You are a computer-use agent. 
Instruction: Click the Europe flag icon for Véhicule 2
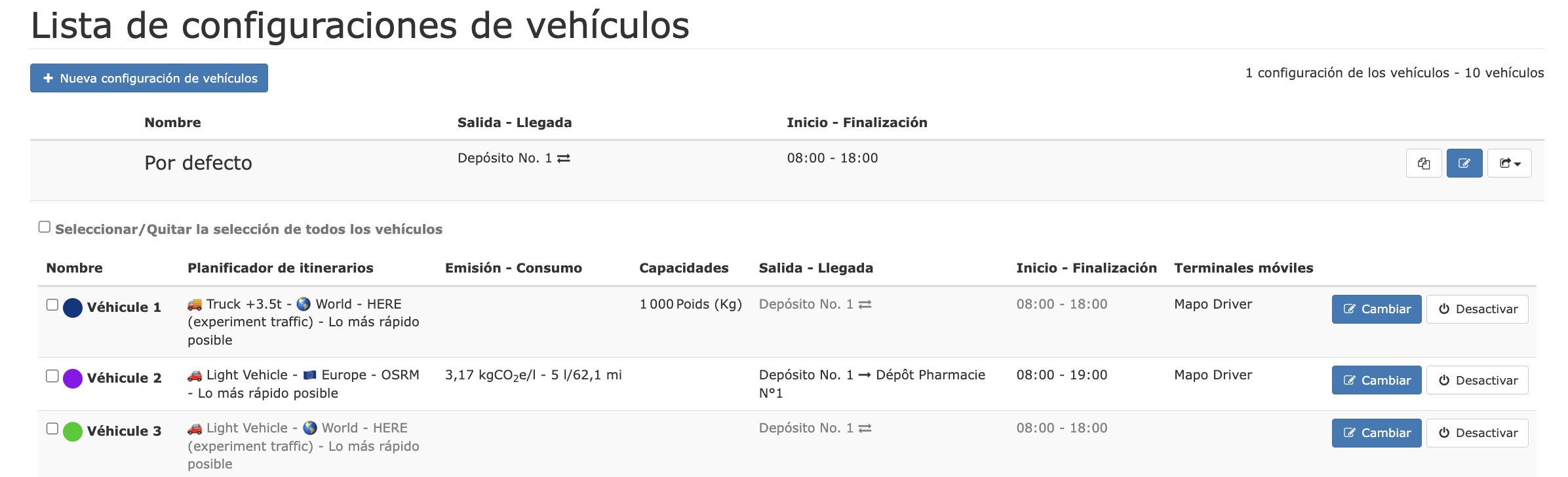tap(310, 375)
